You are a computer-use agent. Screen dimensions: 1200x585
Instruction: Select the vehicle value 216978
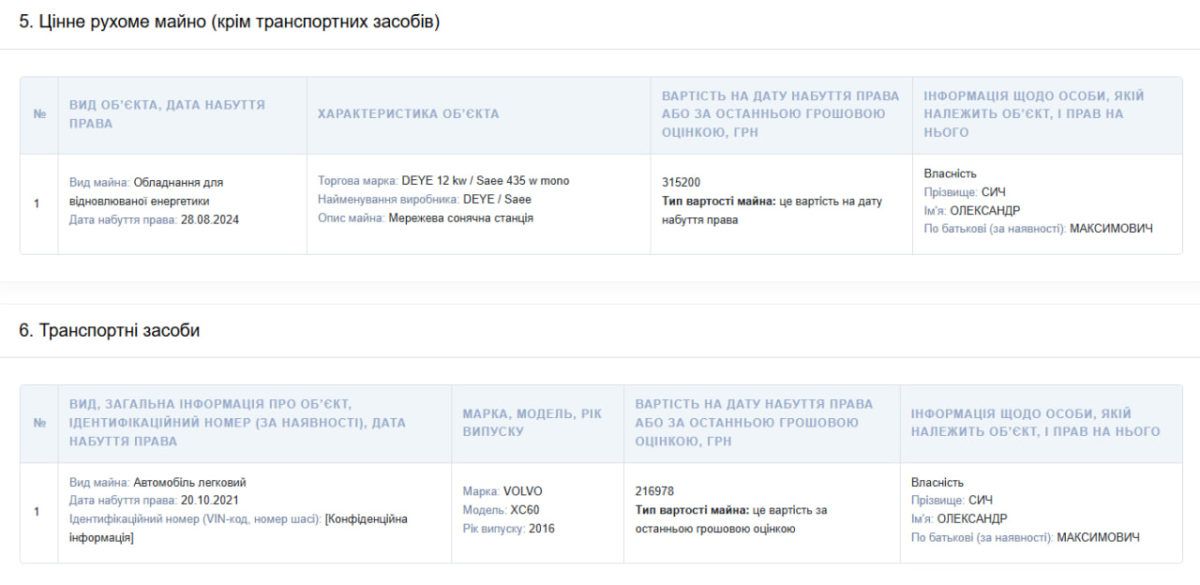click(x=655, y=491)
